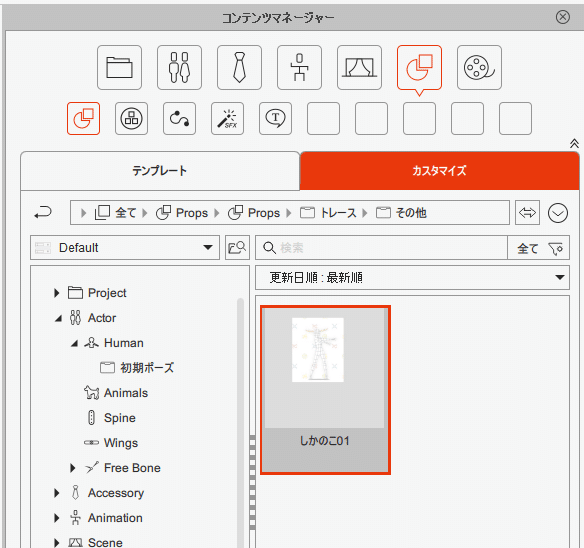Image resolution: width=584 pixels, height=548 pixels.
Task: Go to トレース in the breadcrumb
Action: (x=328, y=213)
